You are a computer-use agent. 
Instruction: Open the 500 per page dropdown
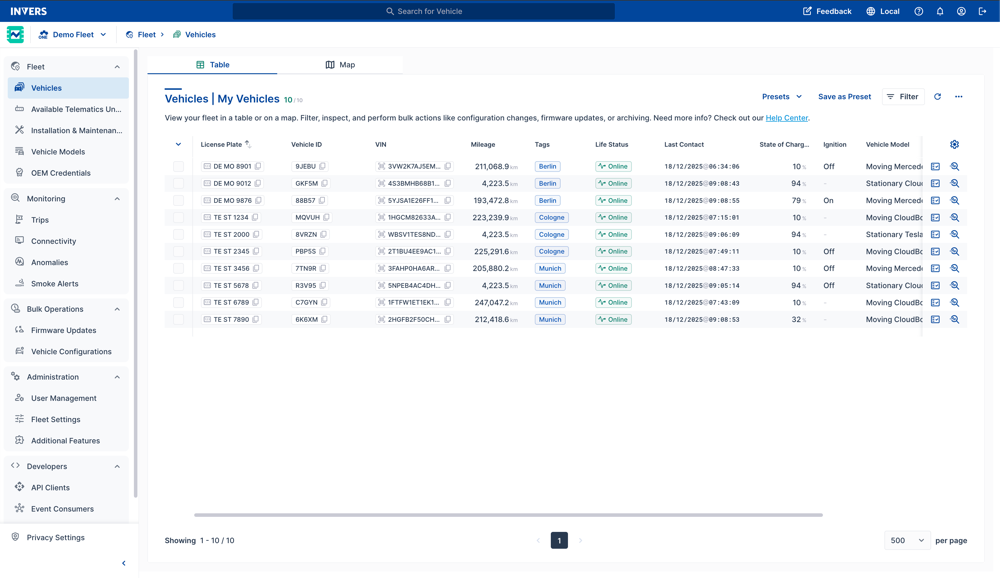(907, 541)
